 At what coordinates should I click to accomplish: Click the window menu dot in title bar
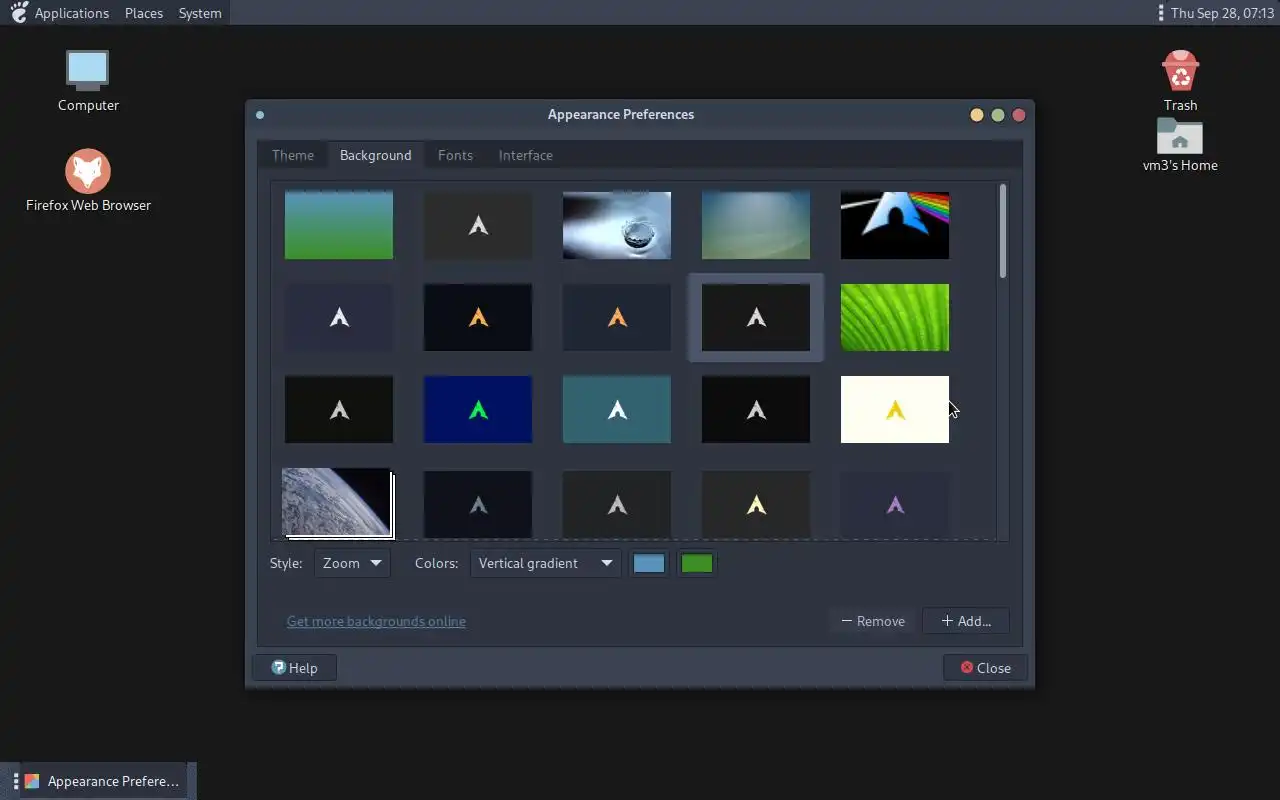[260, 114]
